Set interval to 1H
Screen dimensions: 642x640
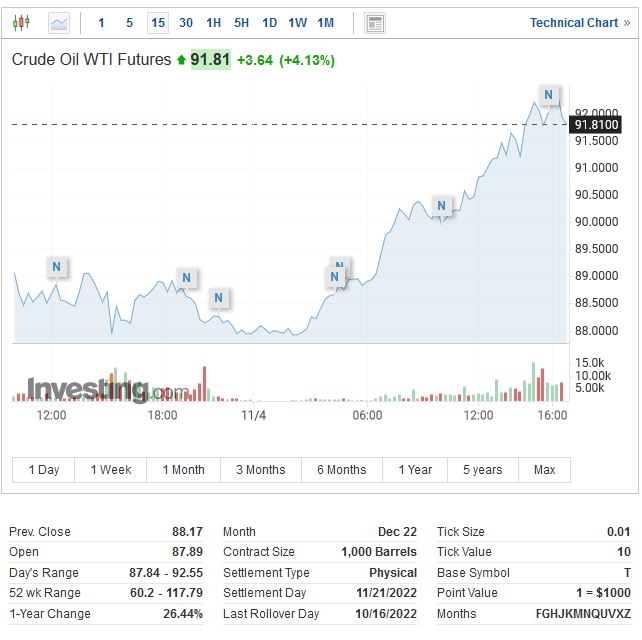(x=214, y=22)
